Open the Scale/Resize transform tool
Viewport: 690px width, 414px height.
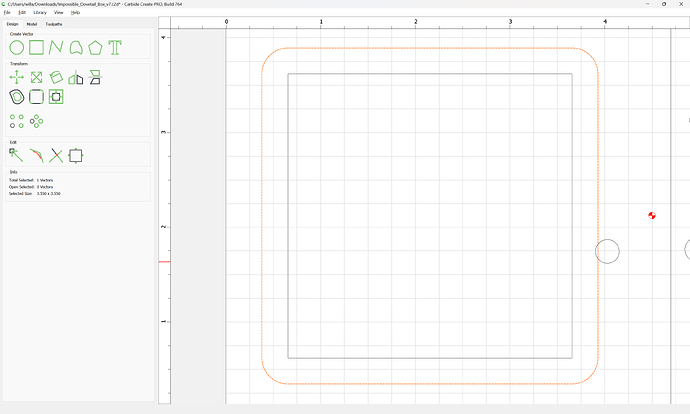[x=36, y=77]
